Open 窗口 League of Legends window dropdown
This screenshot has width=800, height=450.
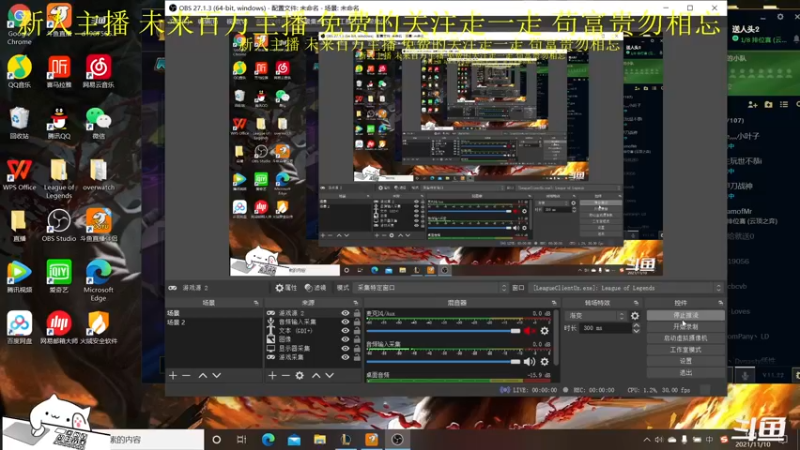[x=626, y=288]
